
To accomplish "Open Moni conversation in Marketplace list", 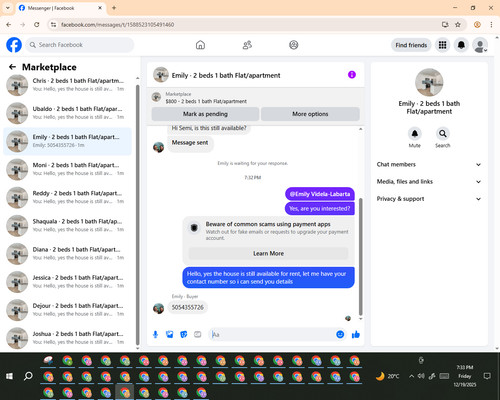I will click(68, 169).
